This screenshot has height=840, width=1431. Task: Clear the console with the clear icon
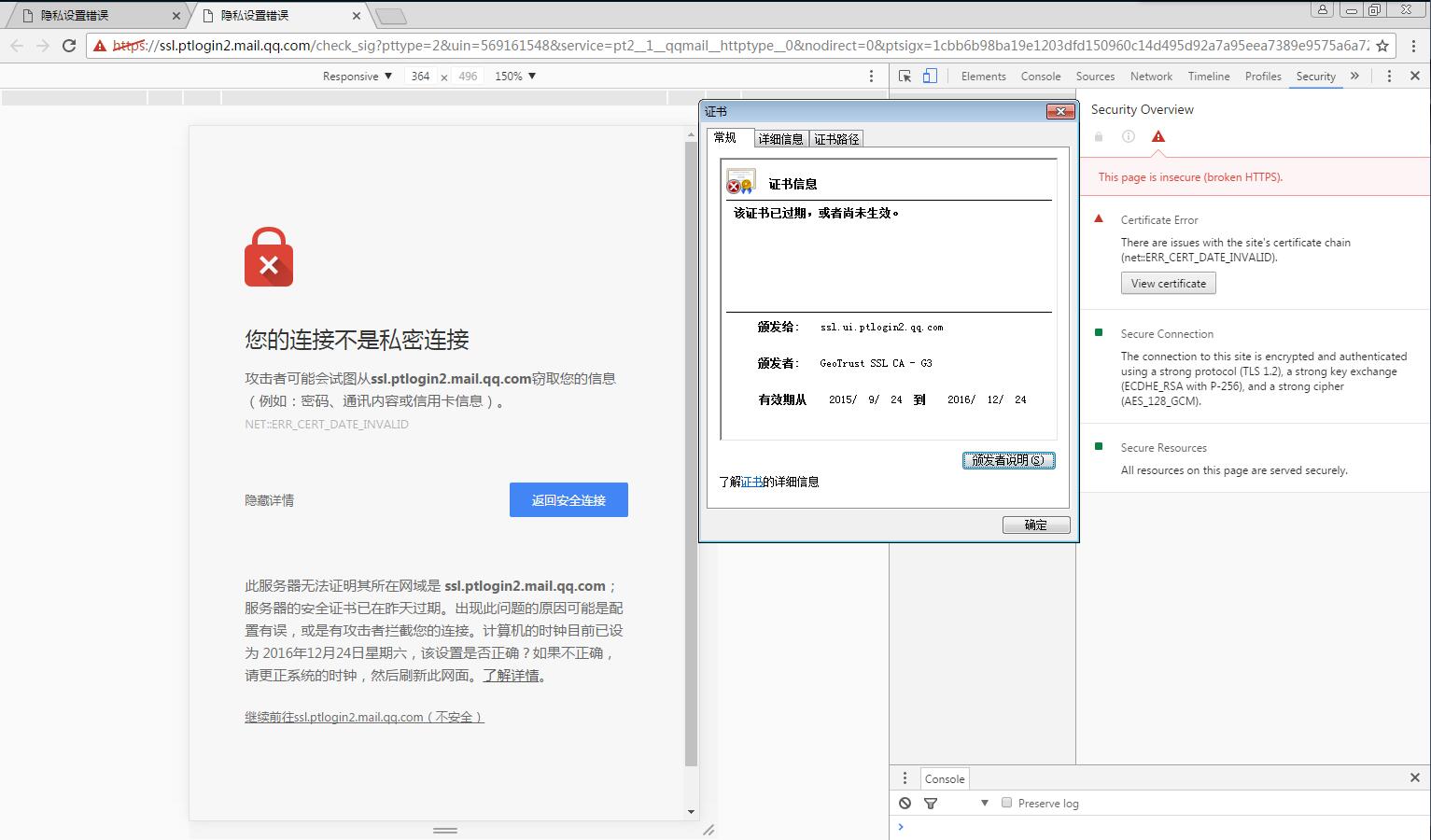coord(905,803)
